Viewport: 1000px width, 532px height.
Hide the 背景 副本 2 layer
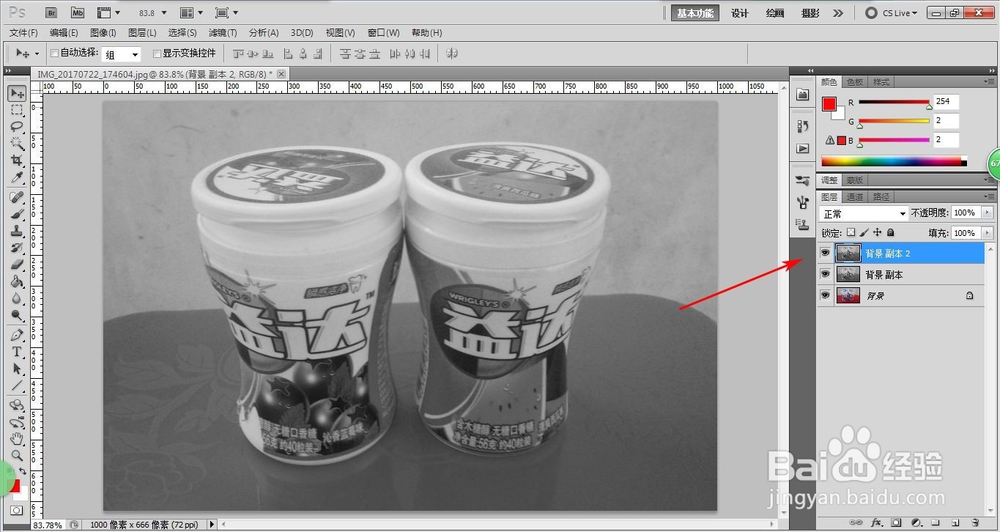coord(825,253)
